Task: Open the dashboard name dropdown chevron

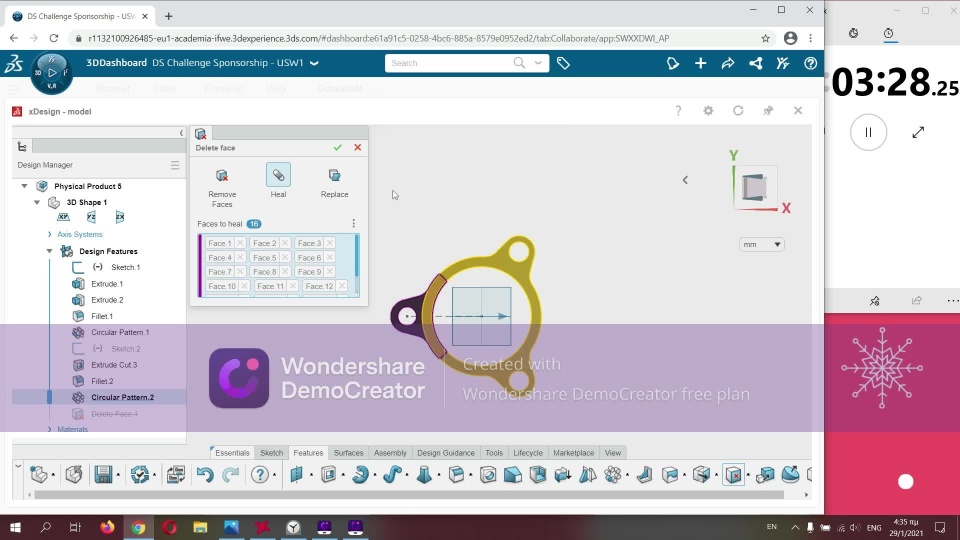Action: [x=314, y=63]
